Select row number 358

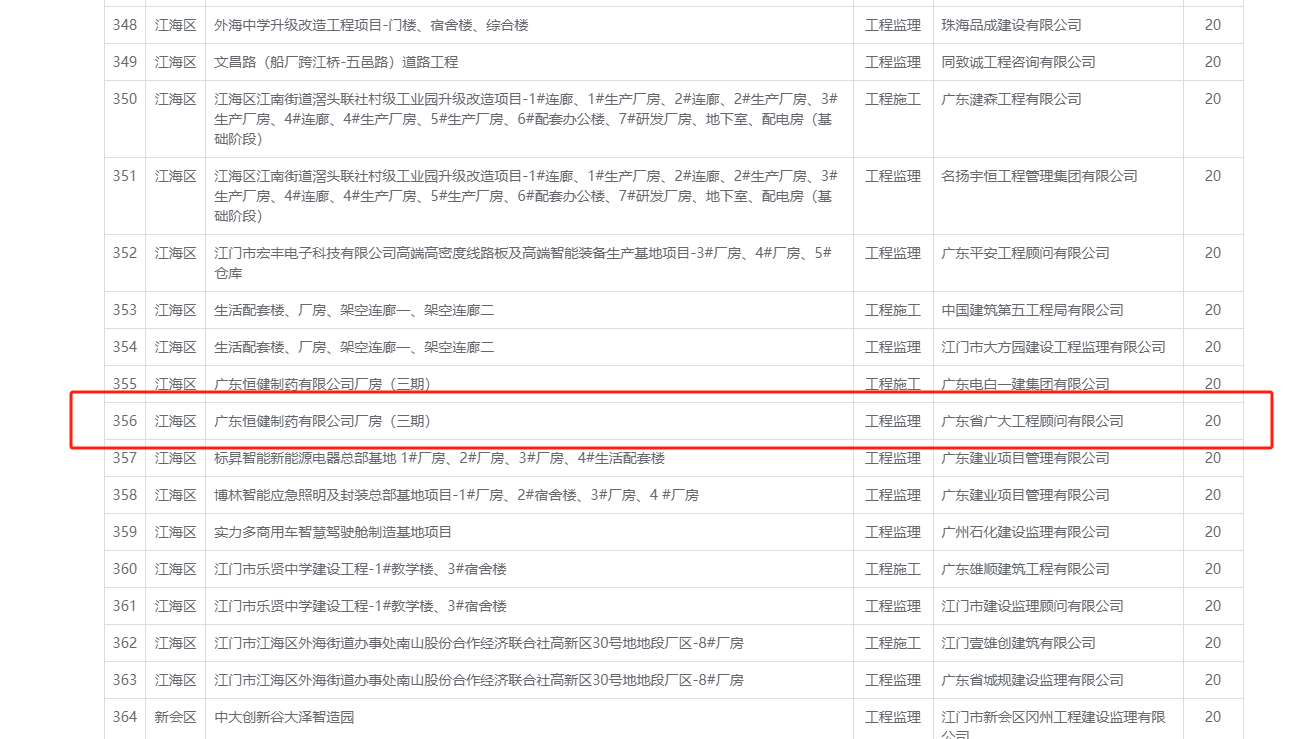pyautogui.click(x=125, y=495)
